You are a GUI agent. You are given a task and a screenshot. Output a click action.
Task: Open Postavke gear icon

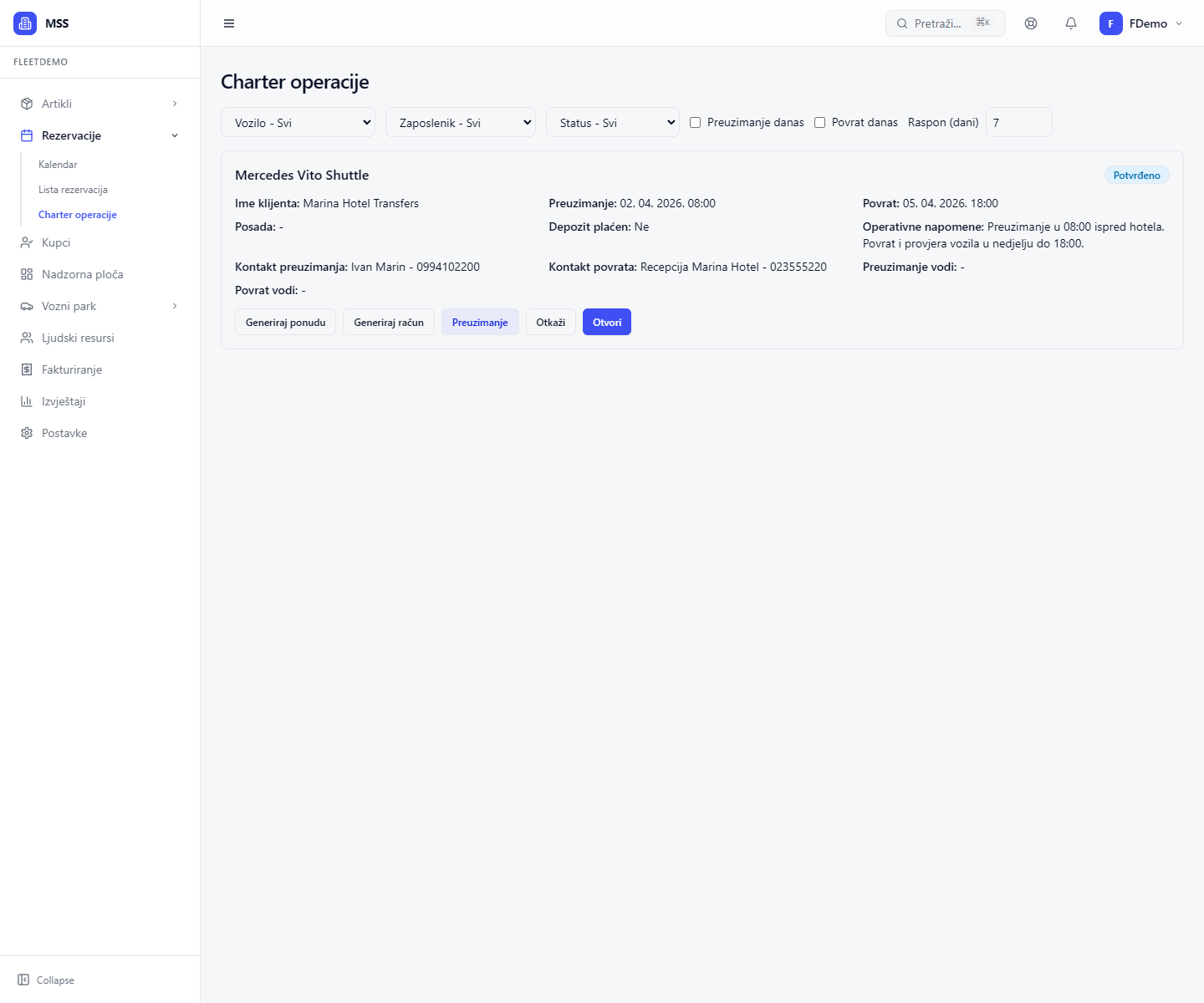pos(27,433)
